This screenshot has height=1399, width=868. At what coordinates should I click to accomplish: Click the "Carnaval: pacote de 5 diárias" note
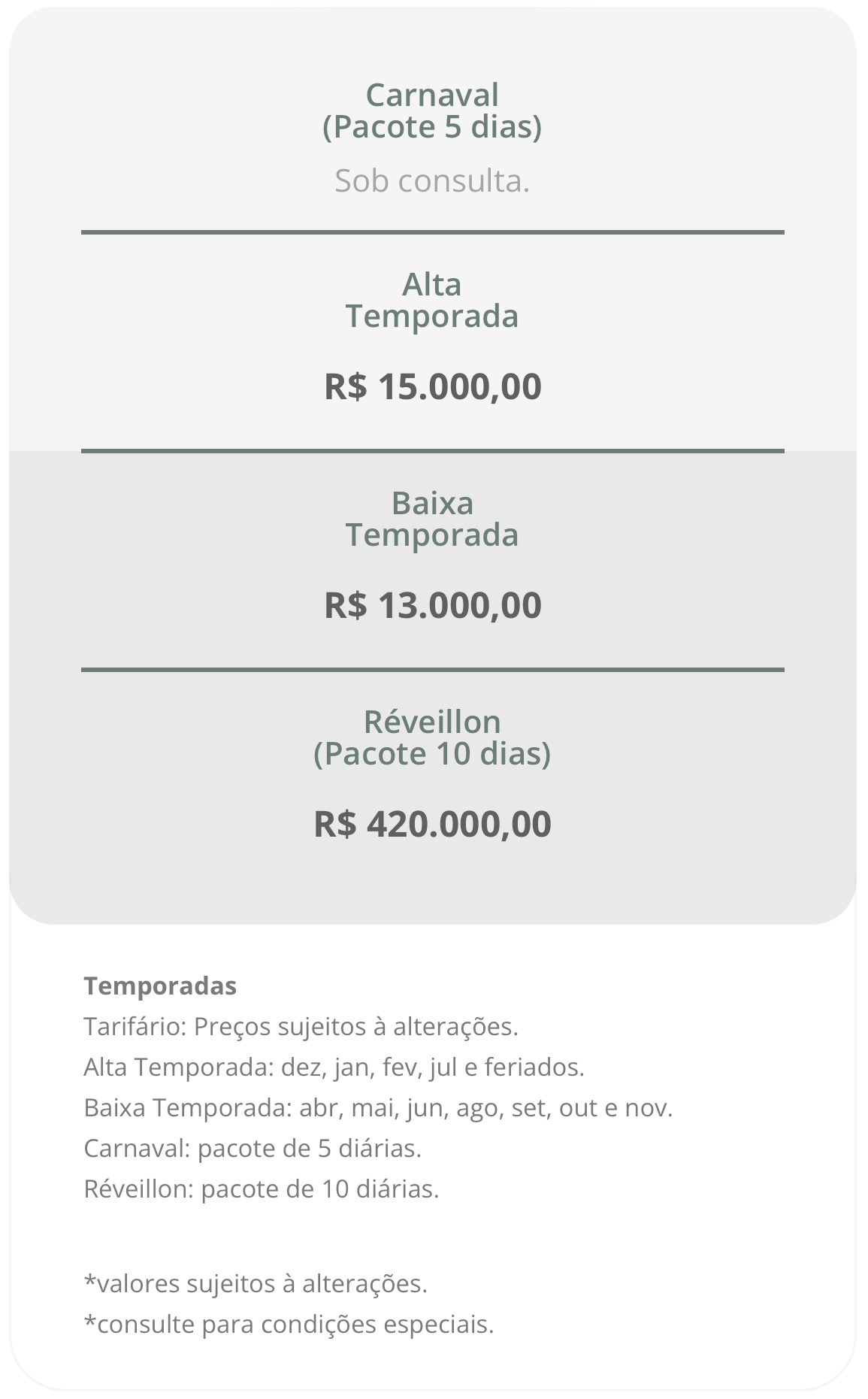coord(253,1148)
